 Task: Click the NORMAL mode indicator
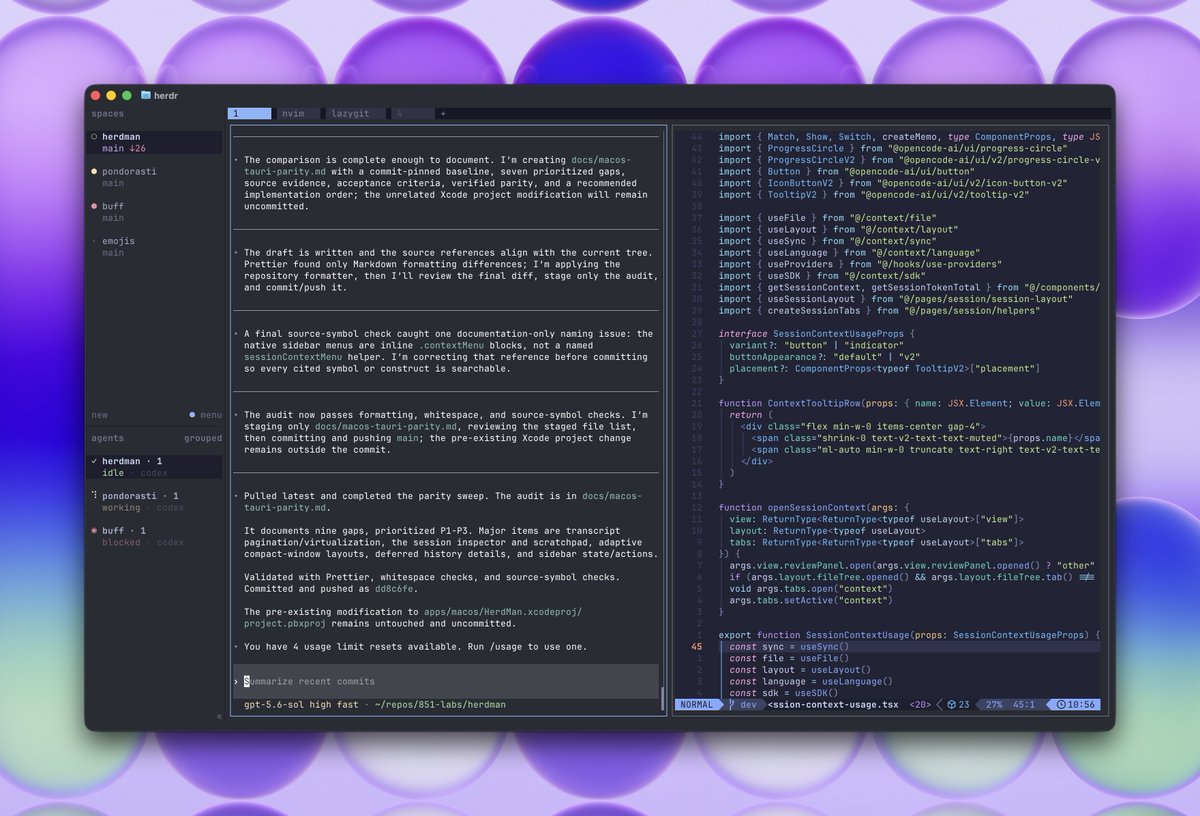[x=700, y=705]
